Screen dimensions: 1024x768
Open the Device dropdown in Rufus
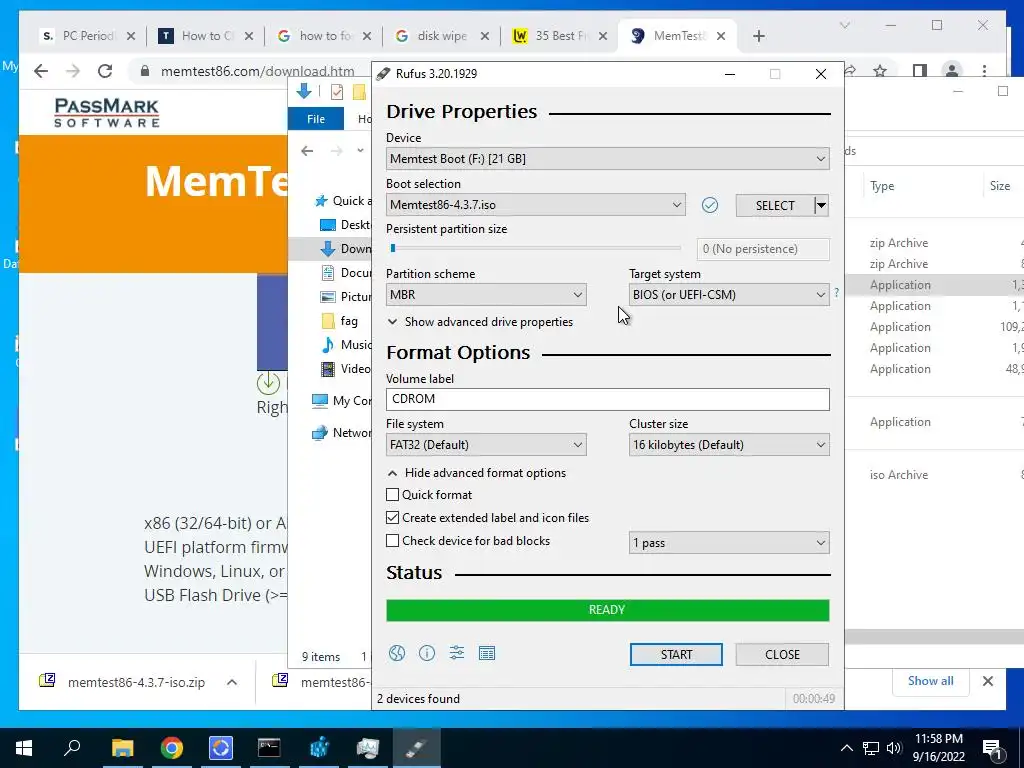pyautogui.click(x=607, y=159)
